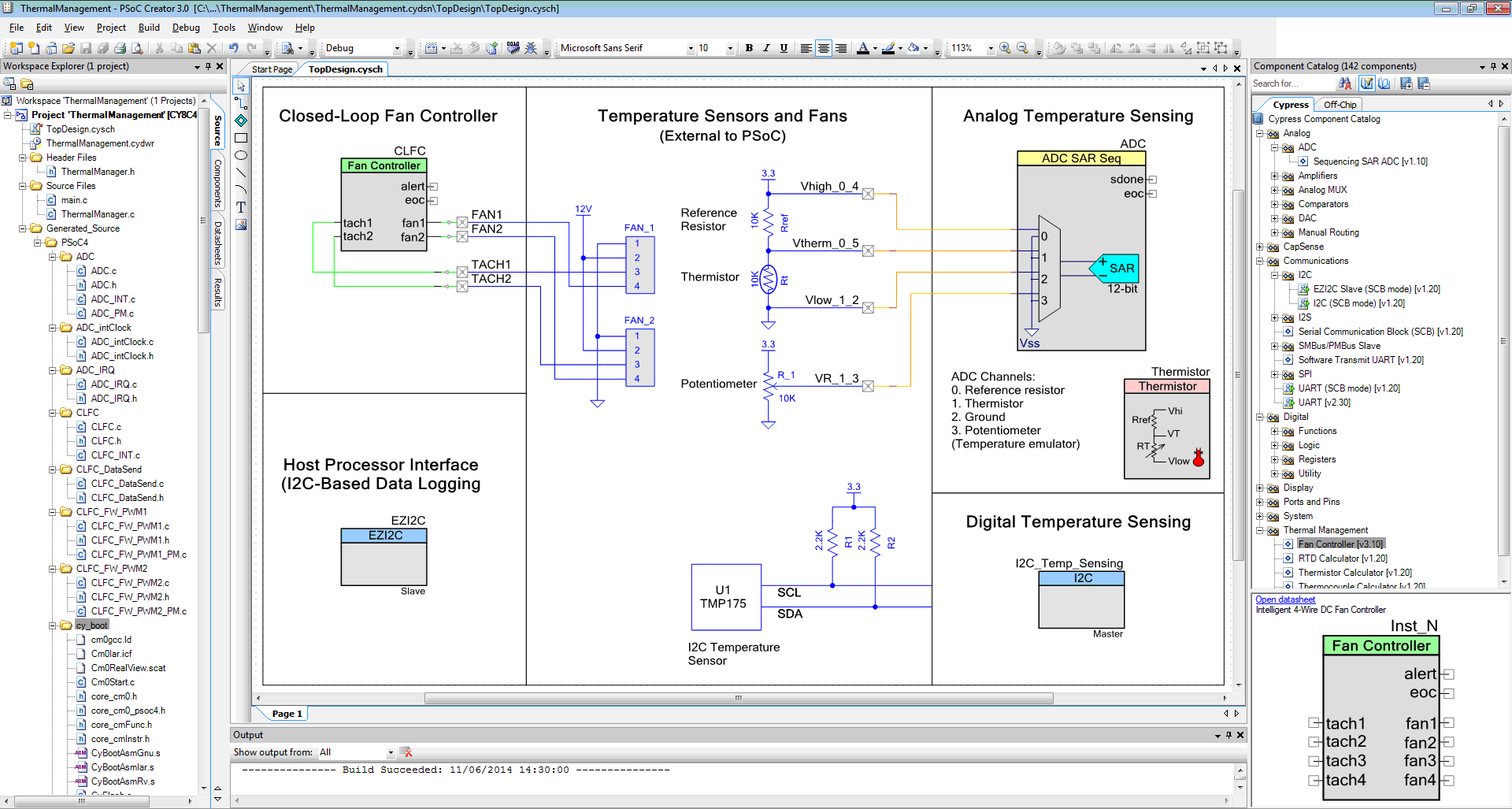
Task: Pick the Ellipse shape tool
Action: pos(241,155)
